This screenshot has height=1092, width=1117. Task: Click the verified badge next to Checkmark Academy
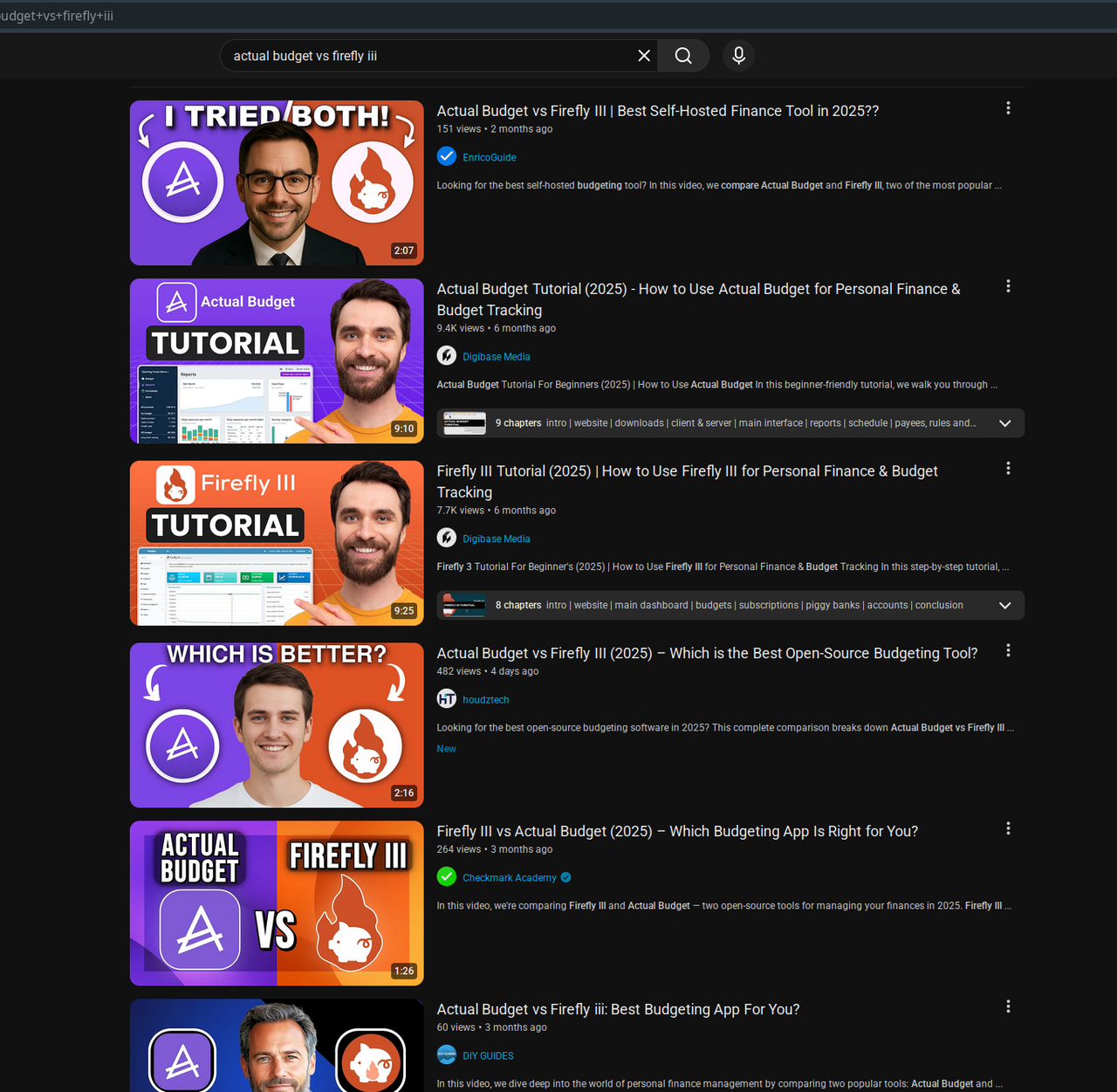point(566,877)
